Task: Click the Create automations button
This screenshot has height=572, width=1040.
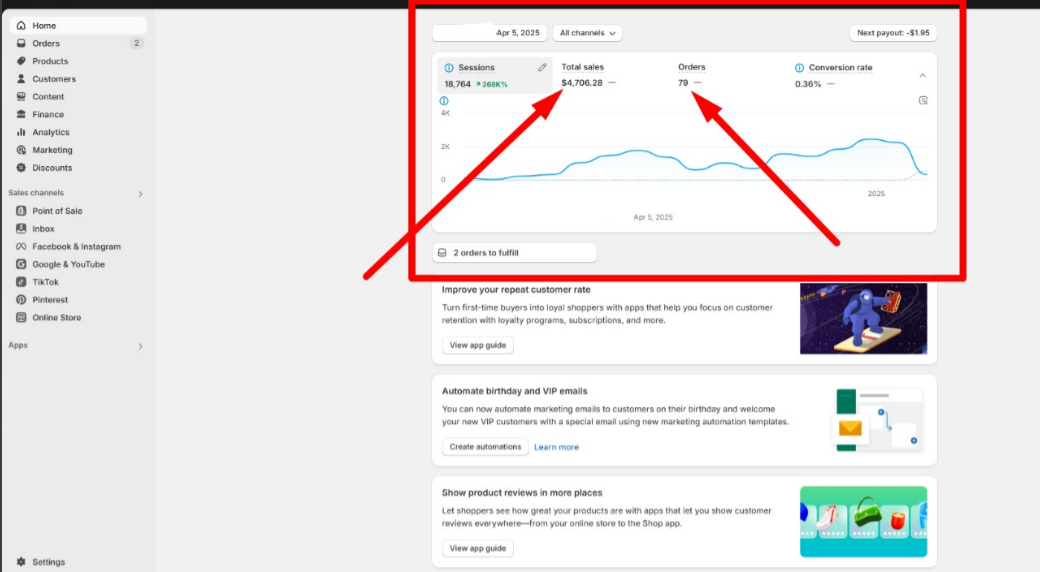Action: [485, 447]
